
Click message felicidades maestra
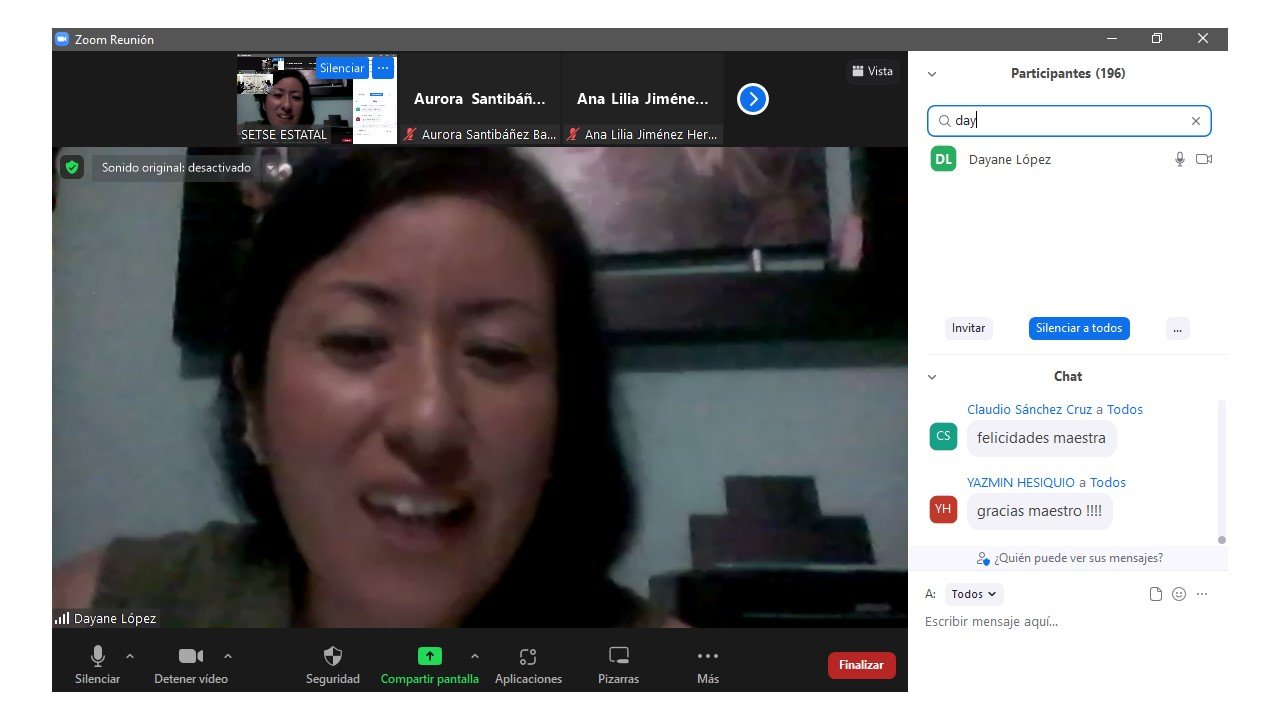point(1041,438)
